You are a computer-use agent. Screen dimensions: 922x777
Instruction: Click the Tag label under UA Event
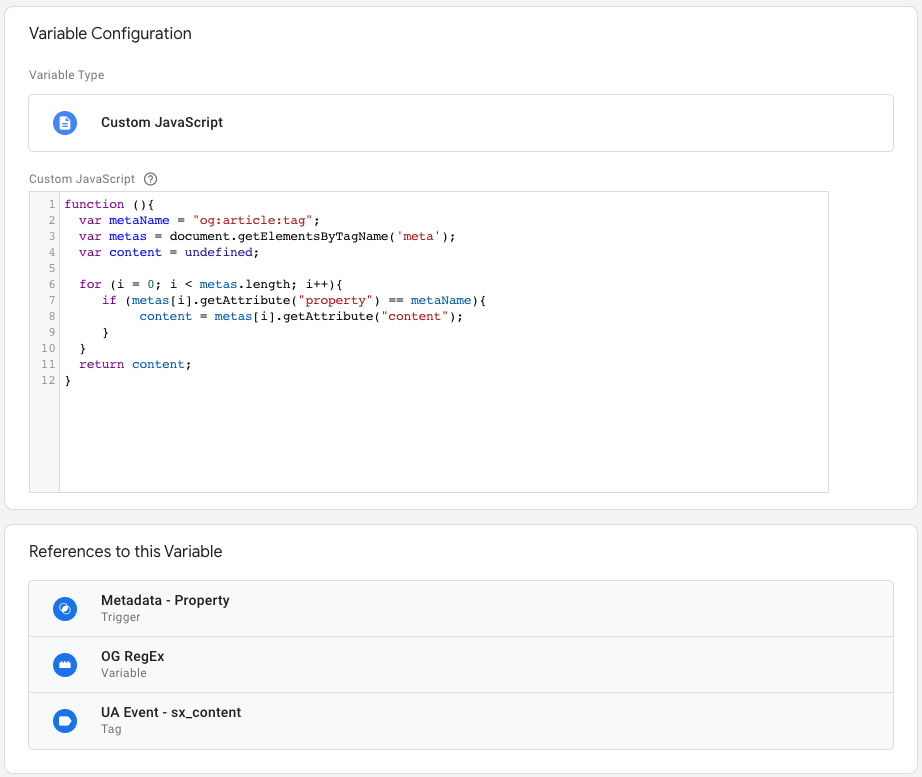click(111, 729)
